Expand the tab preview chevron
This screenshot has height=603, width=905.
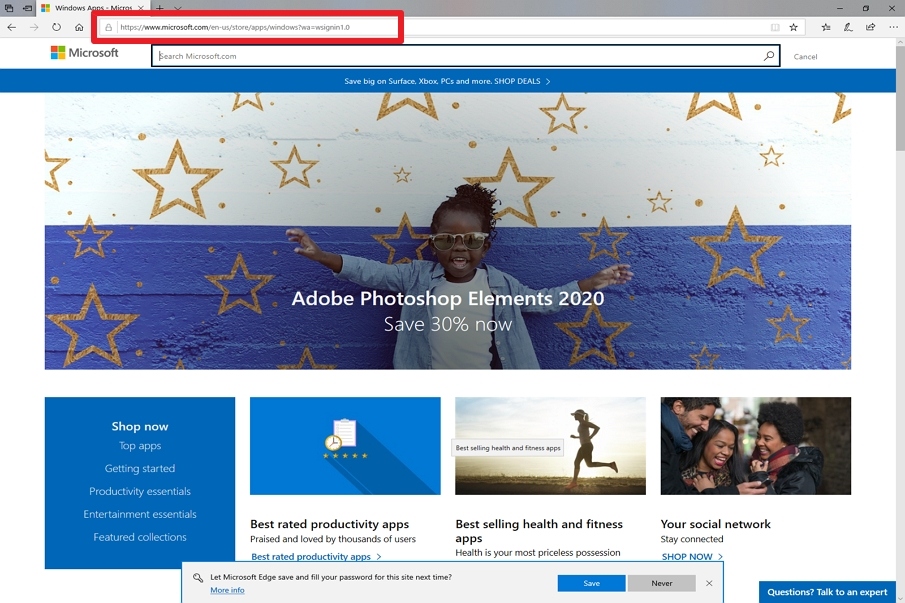[x=178, y=8]
